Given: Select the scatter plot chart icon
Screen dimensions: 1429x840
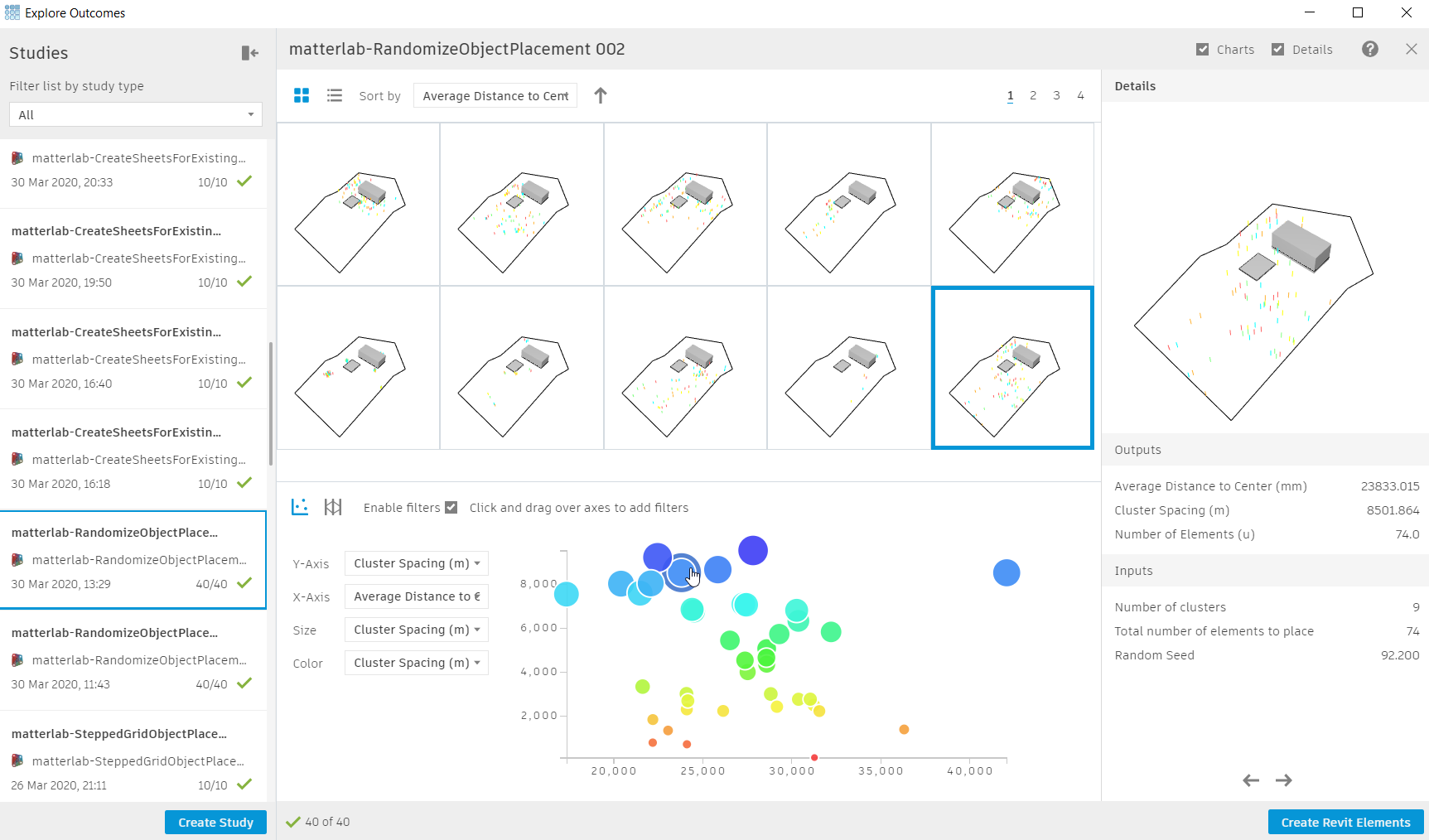Looking at the screenshot, I should click(300, 507).
